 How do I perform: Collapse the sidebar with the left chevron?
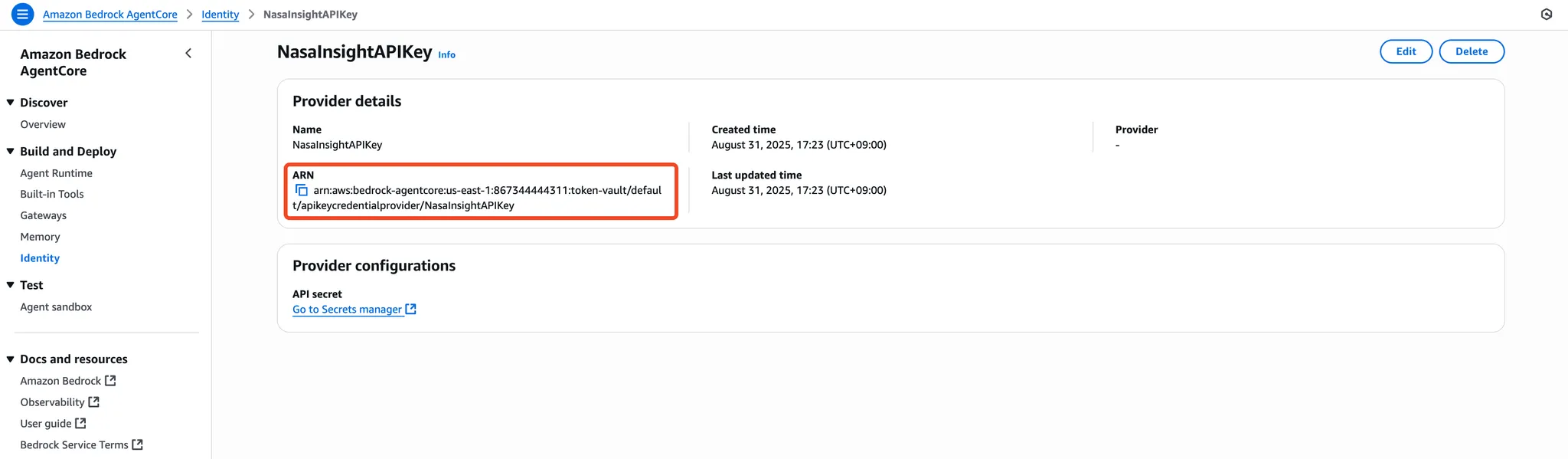pyautogui.click(x=188, y=53)
